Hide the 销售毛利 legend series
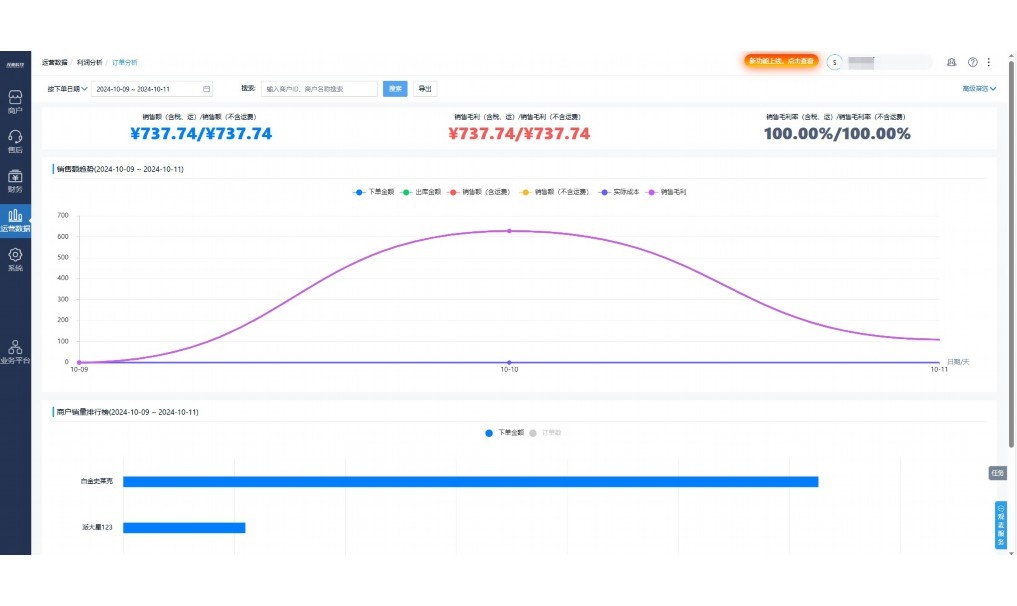This screenshot has width=1017, height=606. pos(667,192)
